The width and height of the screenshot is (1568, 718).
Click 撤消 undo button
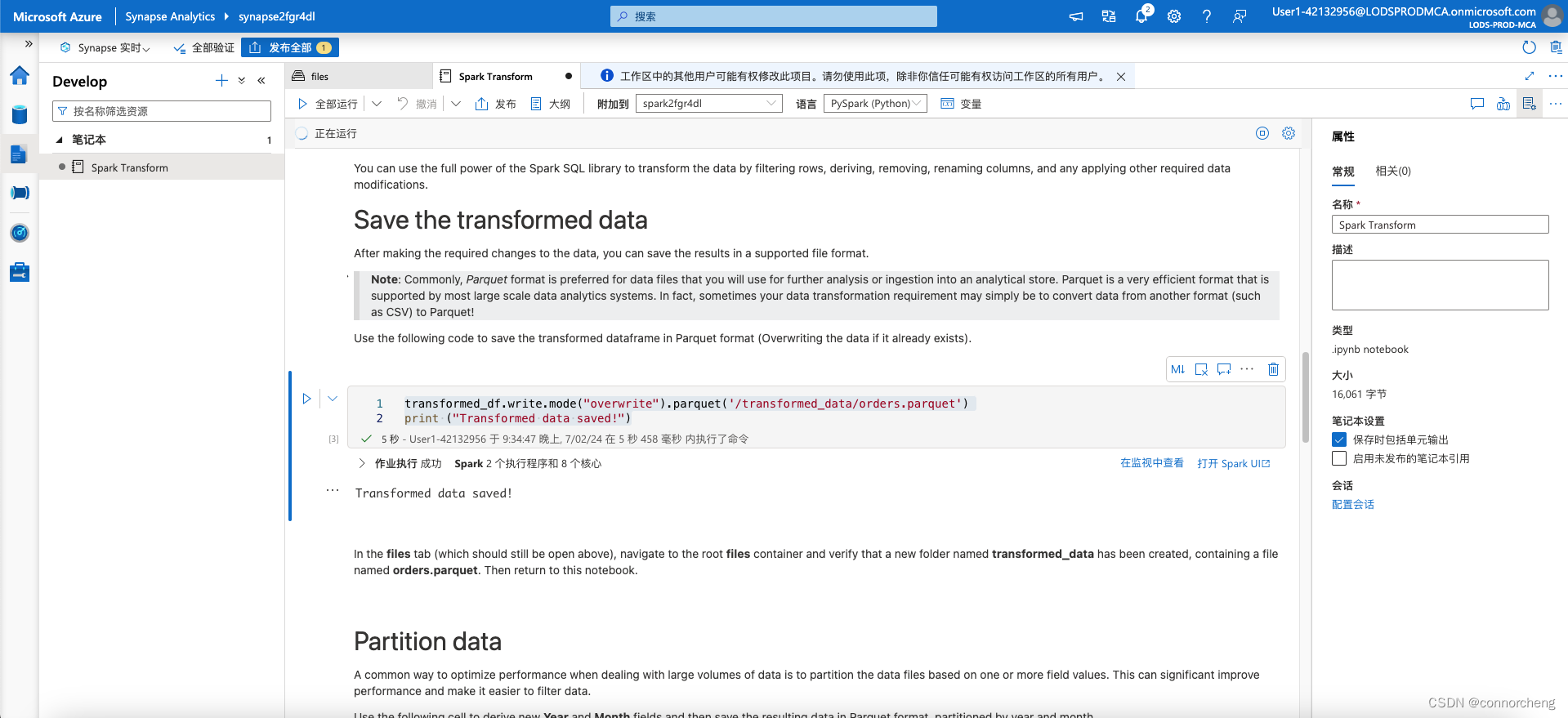point(418,104)
